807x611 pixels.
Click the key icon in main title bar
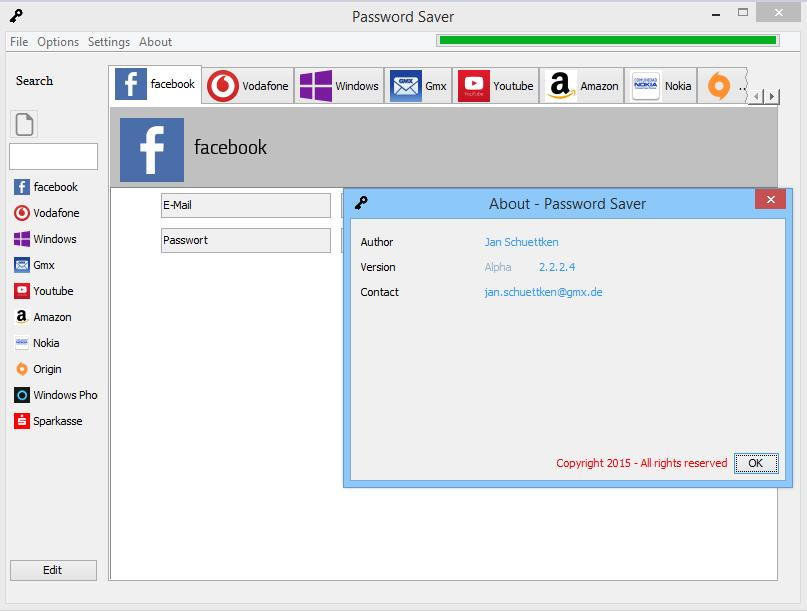[16, 16]
